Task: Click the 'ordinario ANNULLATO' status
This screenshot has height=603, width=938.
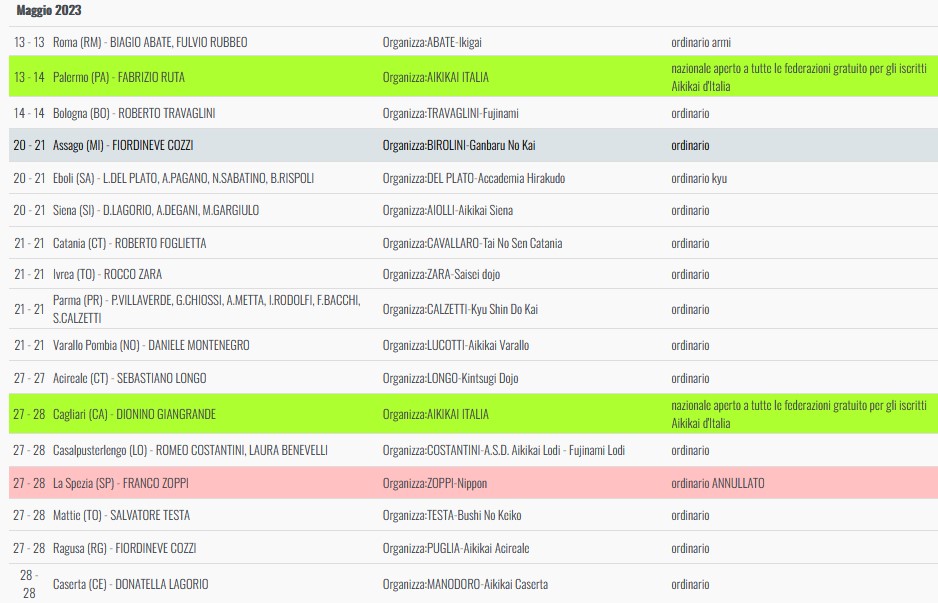Action: pos(717,483)
